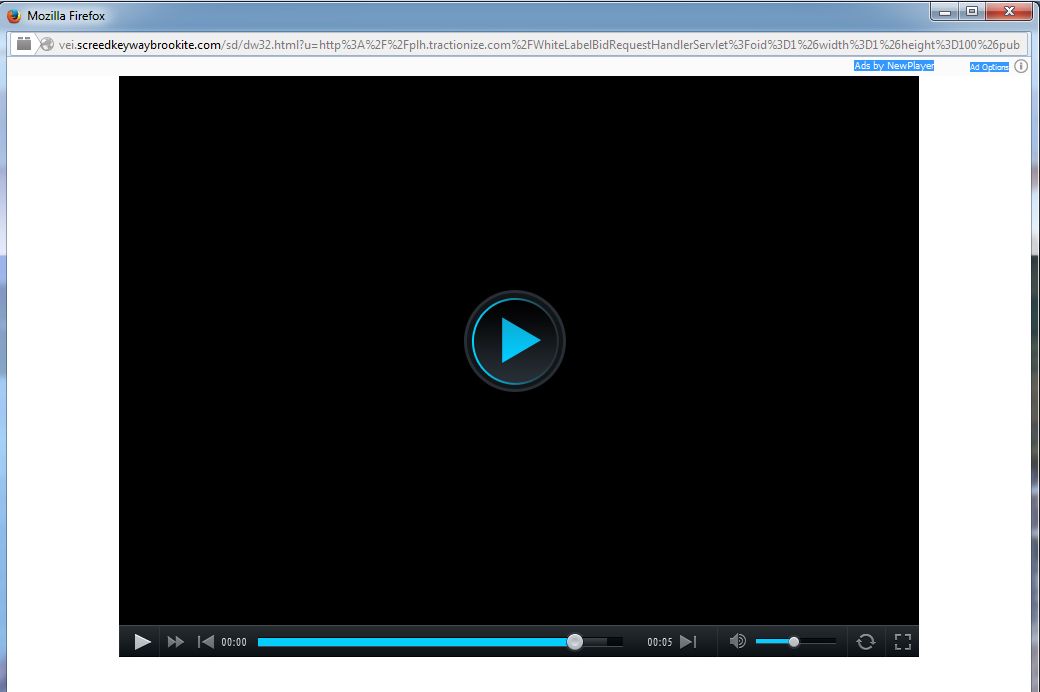Viewport: 1040px width, 692px height.
Task: Open the info circle icon at top right
Action: (x=1020, y=65)
